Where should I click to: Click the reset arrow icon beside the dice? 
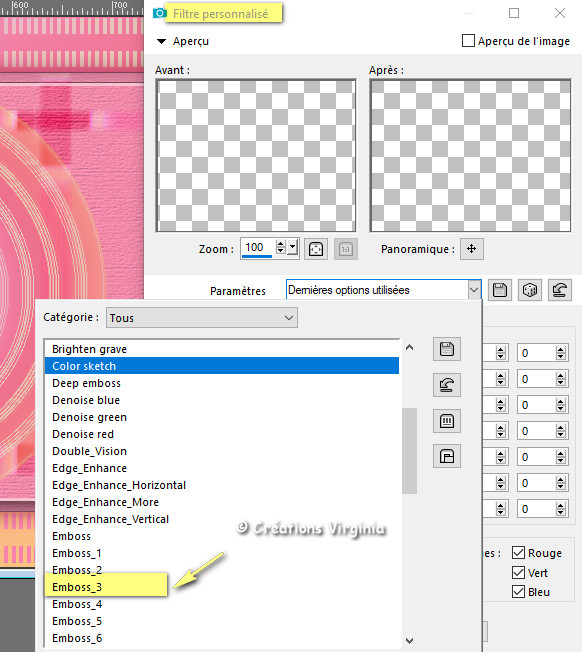pyautogui.click(x=560, y=290)
